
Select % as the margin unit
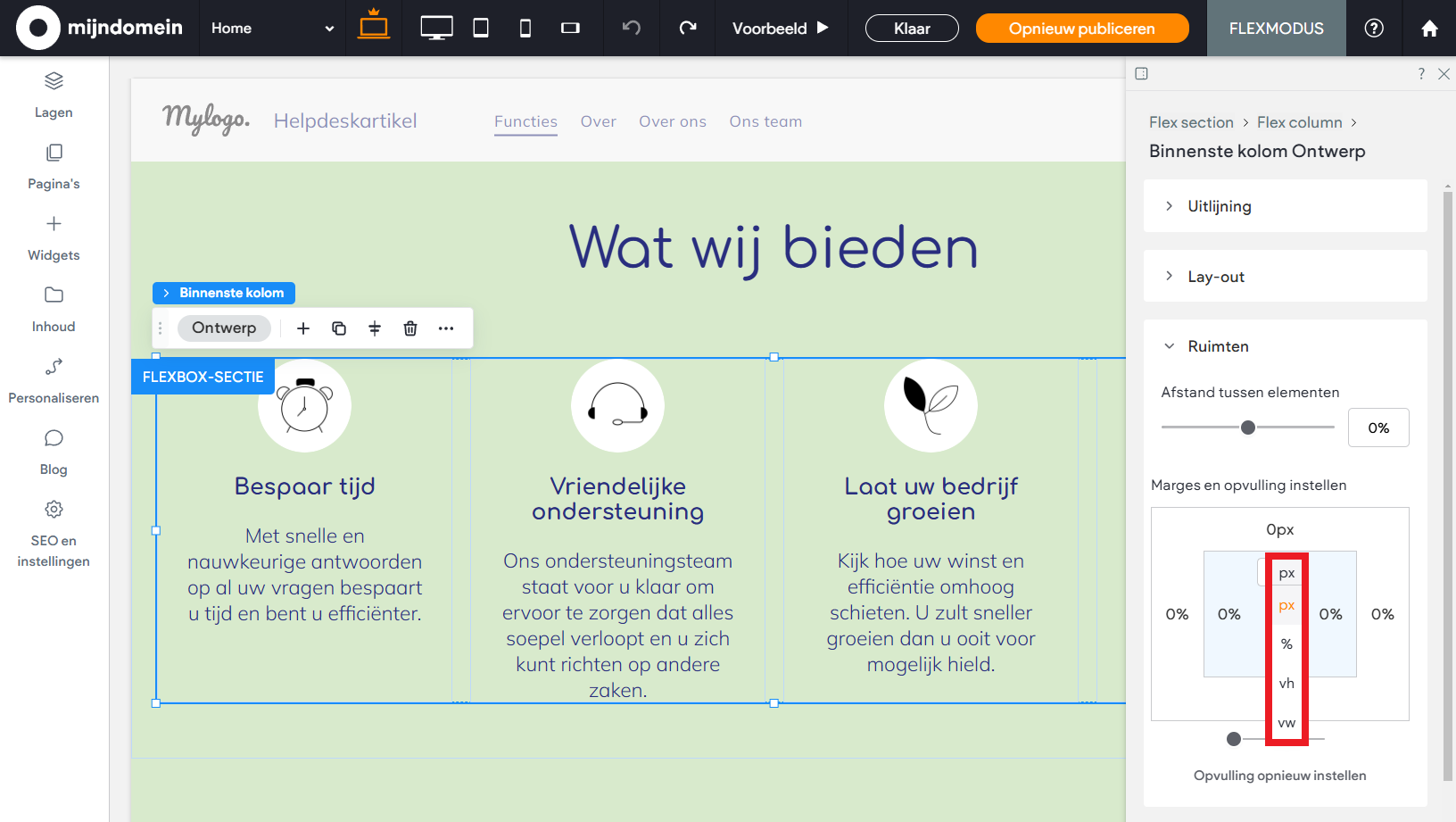(x=1286, y=643)
